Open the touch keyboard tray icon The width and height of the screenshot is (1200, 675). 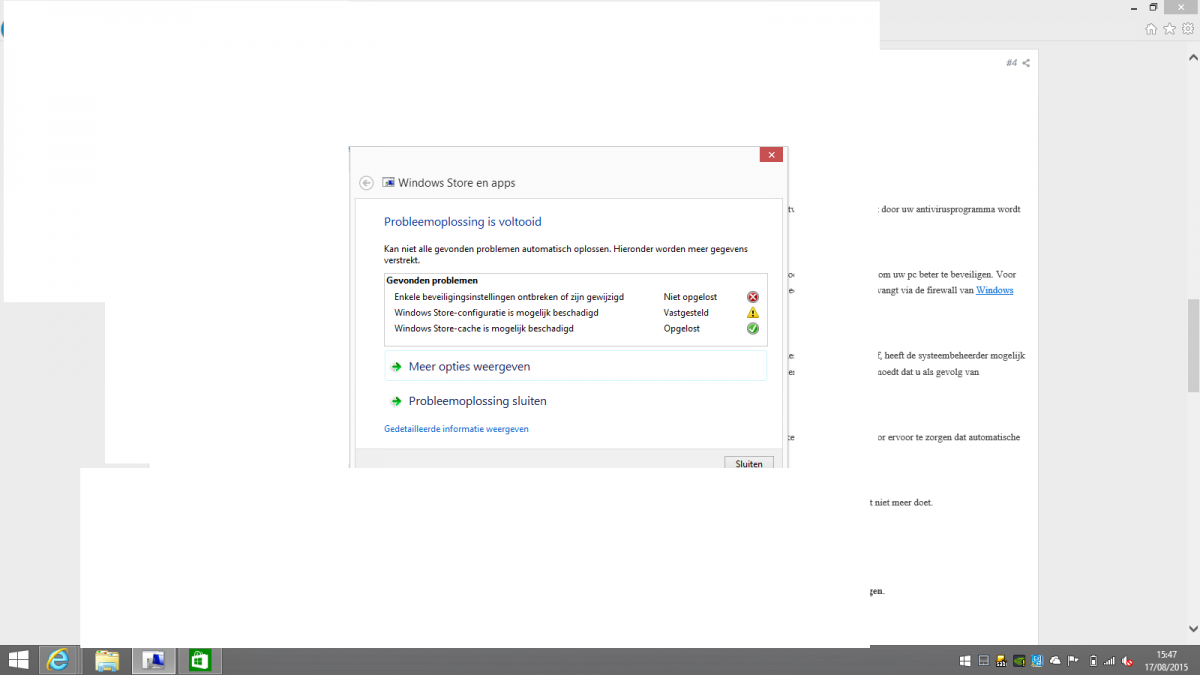983,661
